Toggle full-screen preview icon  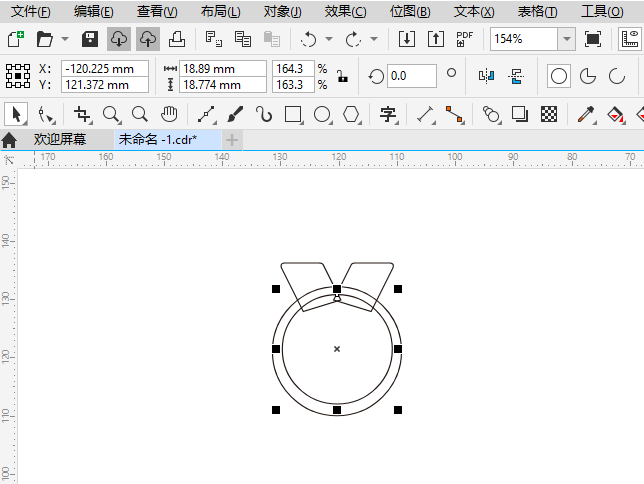point(593,39)
